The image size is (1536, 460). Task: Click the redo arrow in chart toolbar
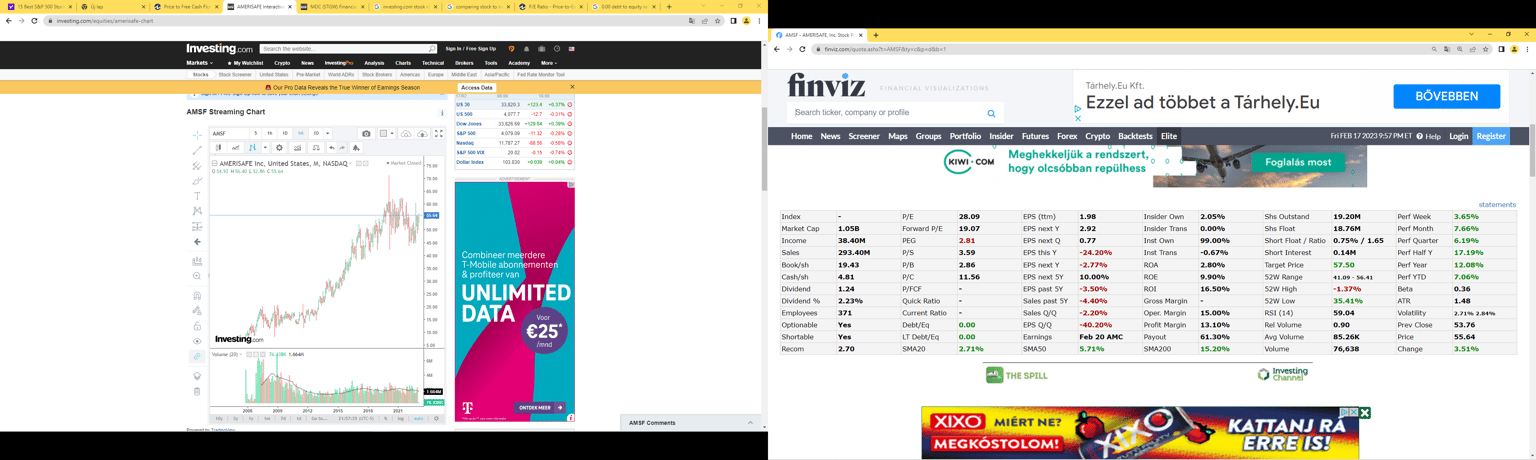343,148
